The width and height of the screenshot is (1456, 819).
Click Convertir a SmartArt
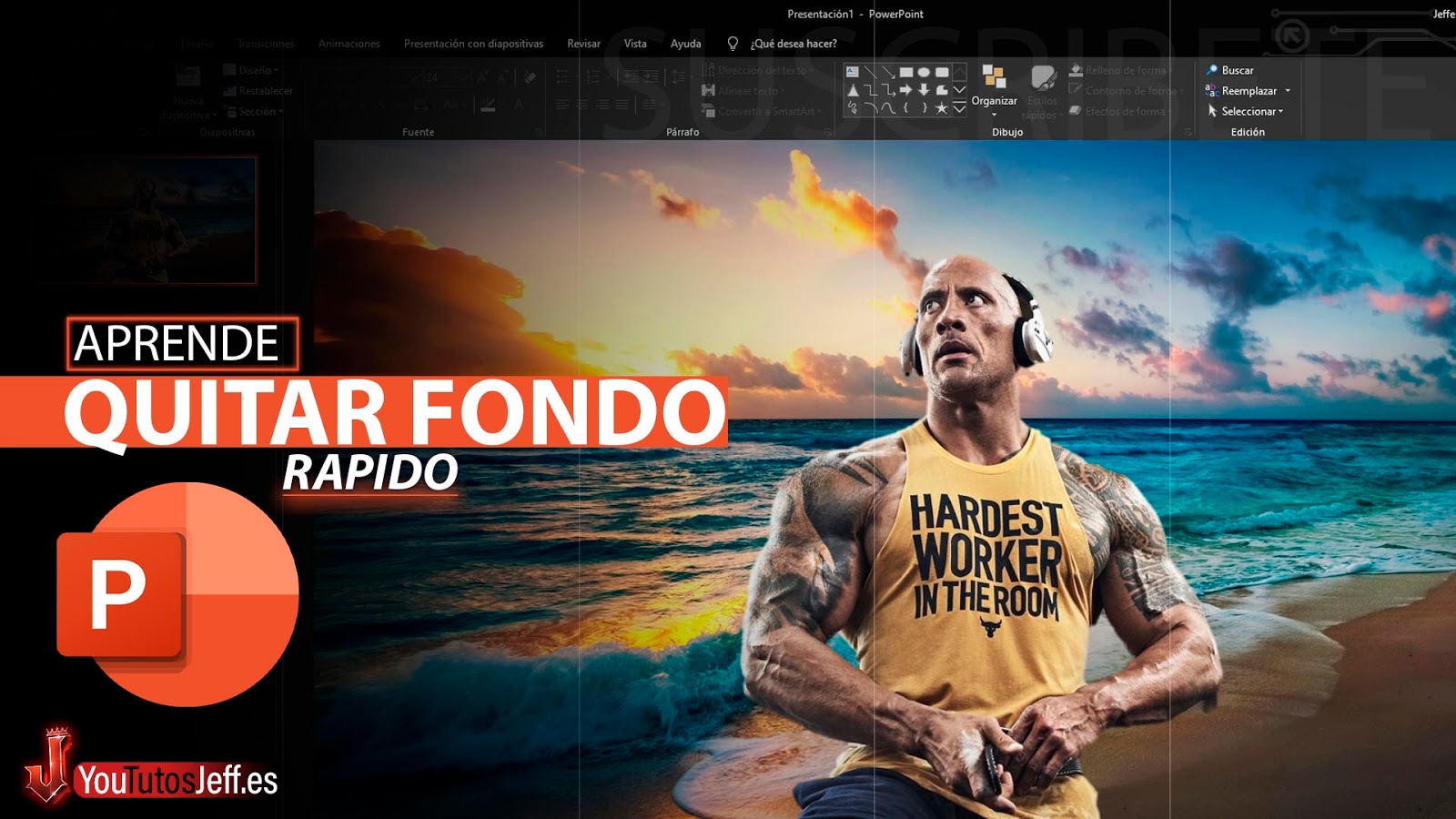[763, 111]
